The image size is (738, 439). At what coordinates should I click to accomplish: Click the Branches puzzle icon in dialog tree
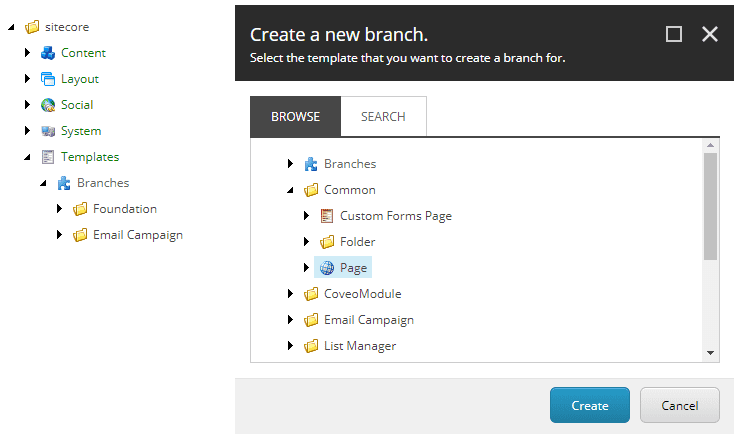311,164
